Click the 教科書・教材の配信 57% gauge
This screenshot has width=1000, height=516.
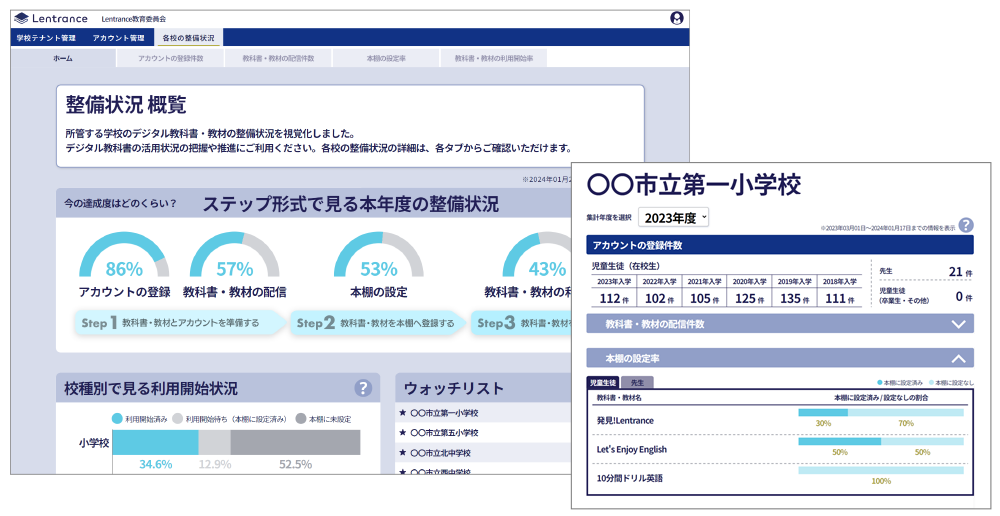[x=235, y=255]
